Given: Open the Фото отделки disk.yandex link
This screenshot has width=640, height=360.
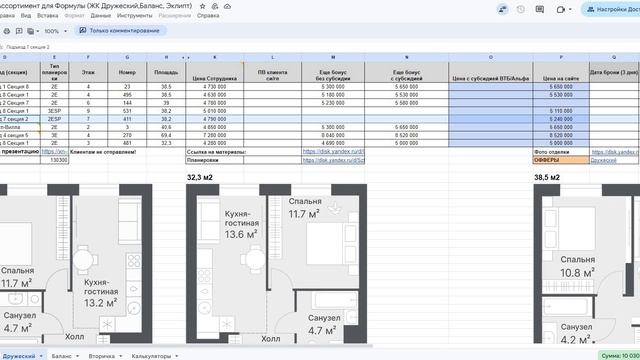Looking at the screenshot, I should coord(615,152).
